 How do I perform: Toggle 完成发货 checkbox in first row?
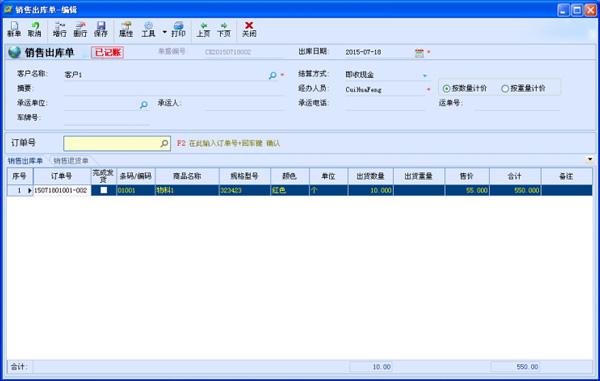click(x=104, y=190)
